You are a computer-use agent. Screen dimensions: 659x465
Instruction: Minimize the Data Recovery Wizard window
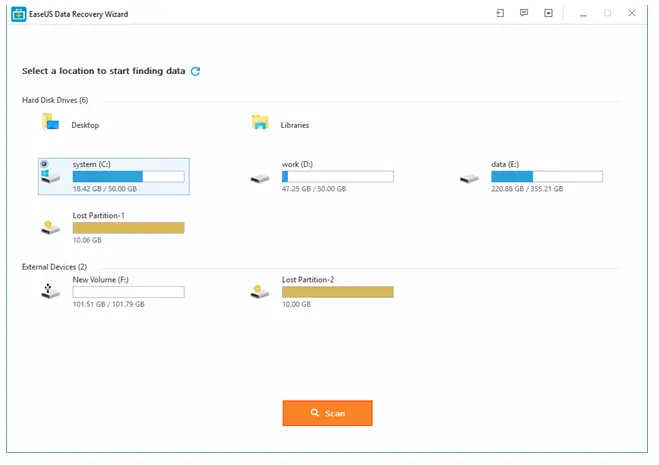point(583,14)
